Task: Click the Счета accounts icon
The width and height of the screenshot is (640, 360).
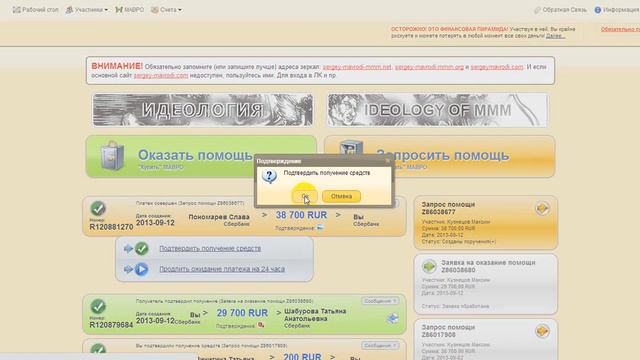Action: pyautogui.click(x=155, y=9)
